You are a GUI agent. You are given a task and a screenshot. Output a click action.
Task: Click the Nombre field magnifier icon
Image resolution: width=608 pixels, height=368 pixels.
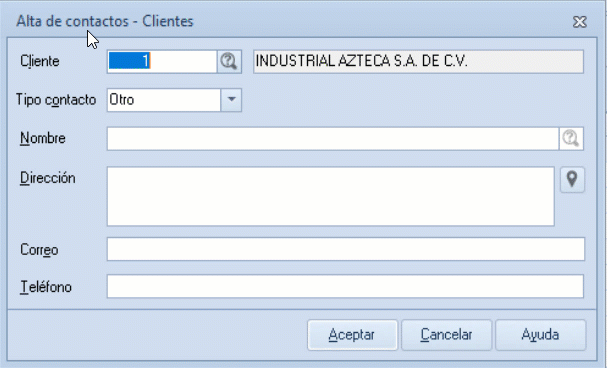571,138
